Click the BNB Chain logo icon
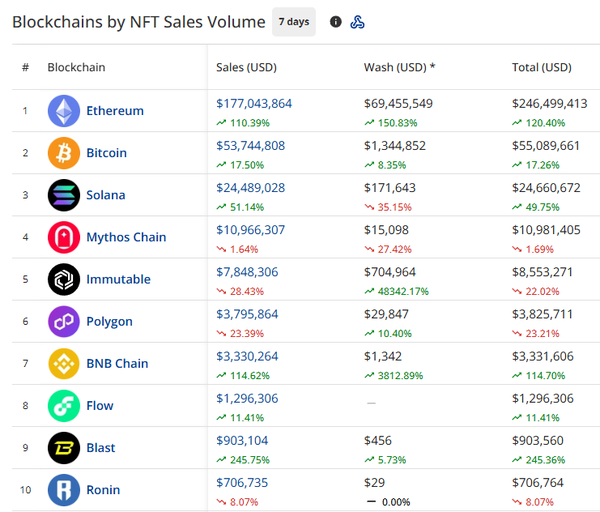600x512 pixels. pyautogui.click(x=64, y=363)
